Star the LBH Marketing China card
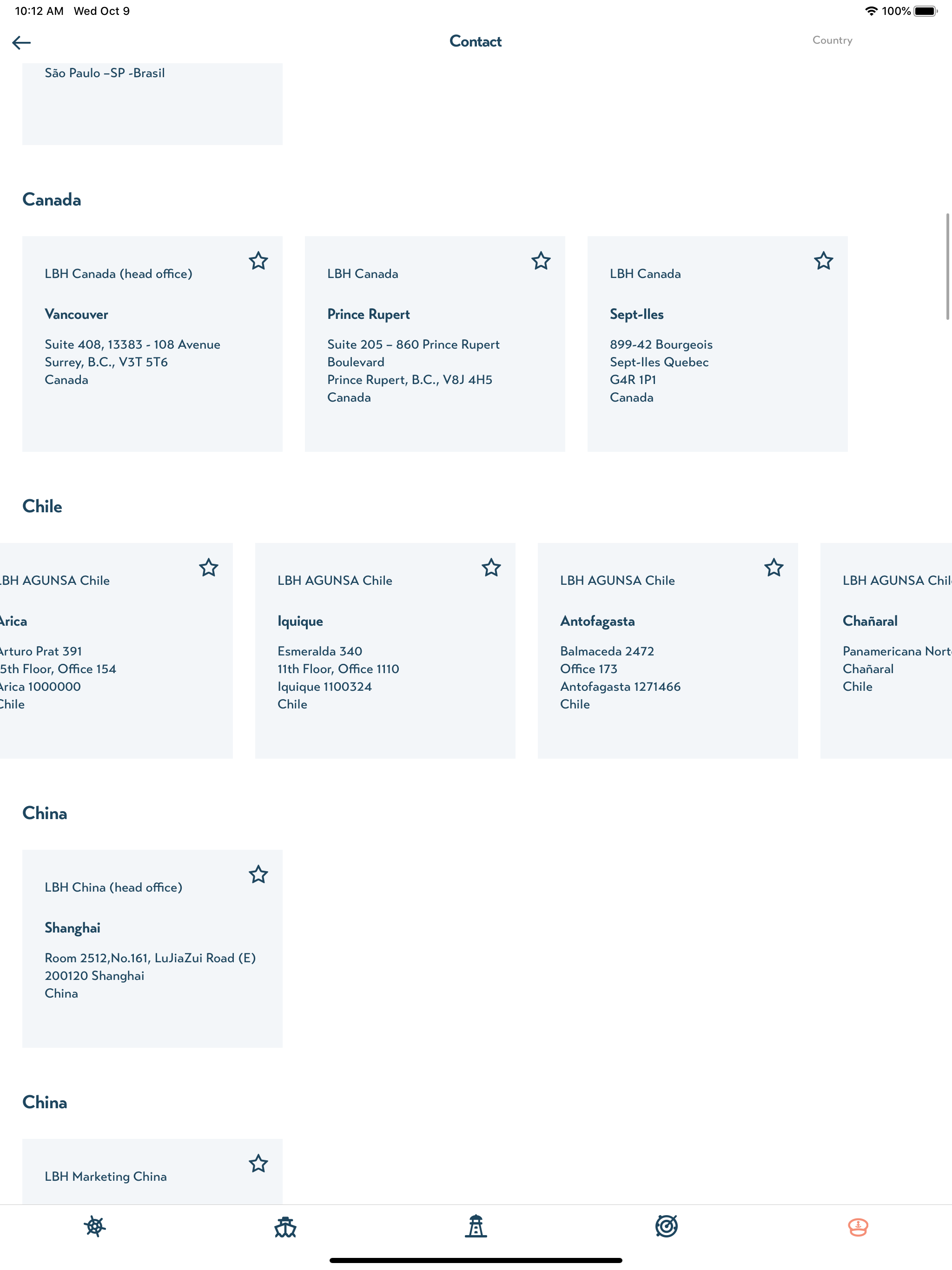This screenshot has width=952, height=1270. click(258, 1164)
